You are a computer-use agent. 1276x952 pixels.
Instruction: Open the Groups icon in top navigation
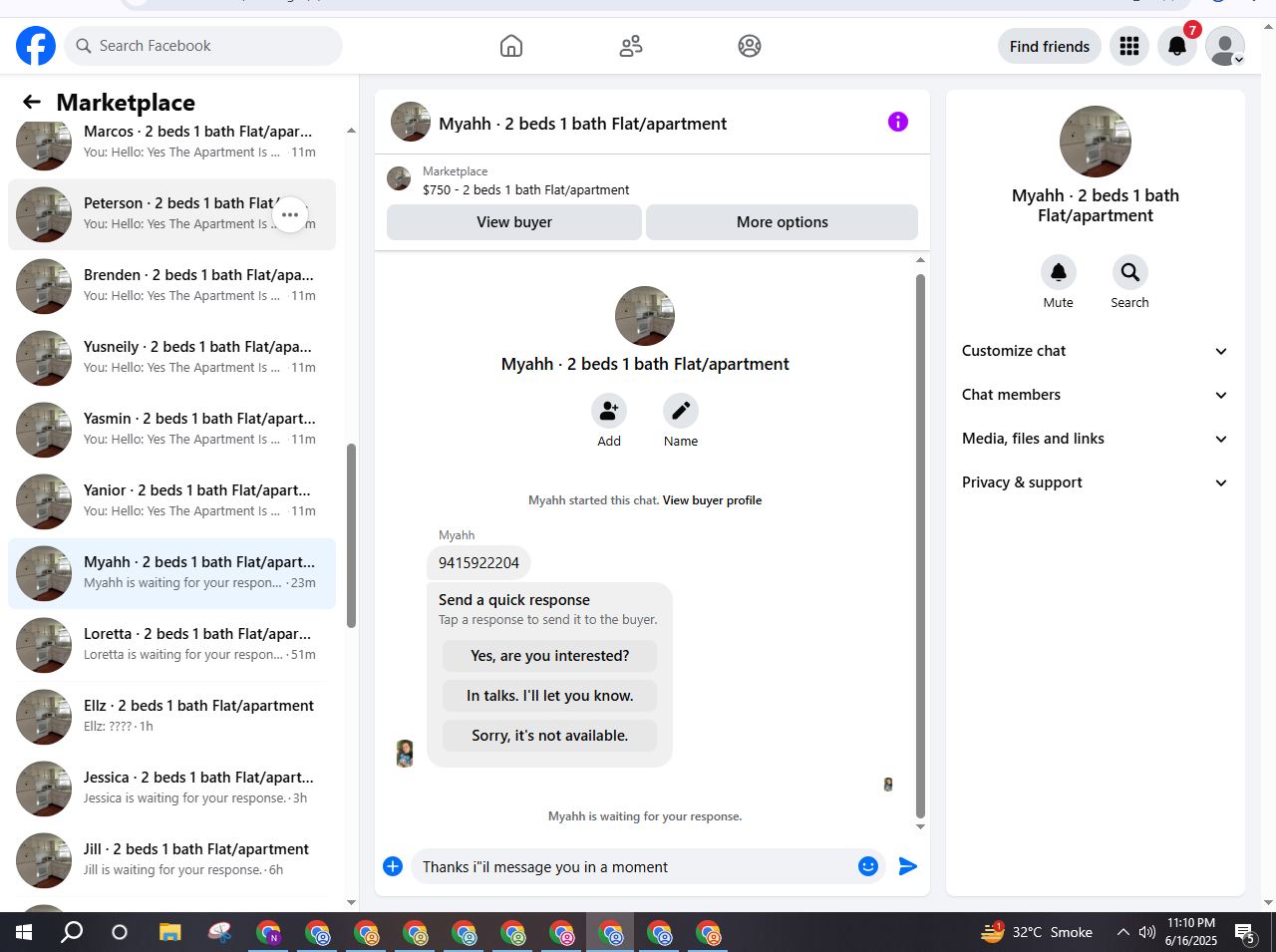click(x=750, y=46)
